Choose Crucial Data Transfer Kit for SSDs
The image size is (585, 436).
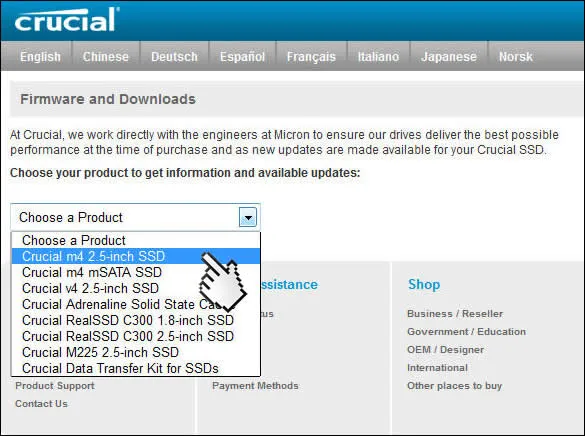tap(136, 368)
